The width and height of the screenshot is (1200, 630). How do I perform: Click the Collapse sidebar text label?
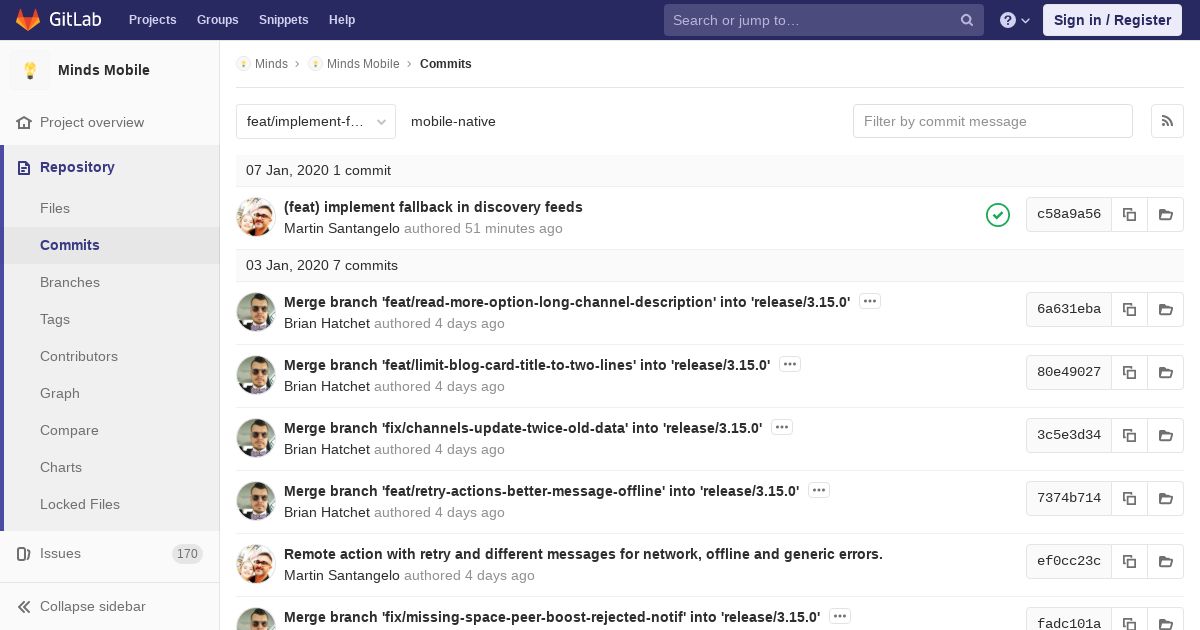(x=93, y=606)
